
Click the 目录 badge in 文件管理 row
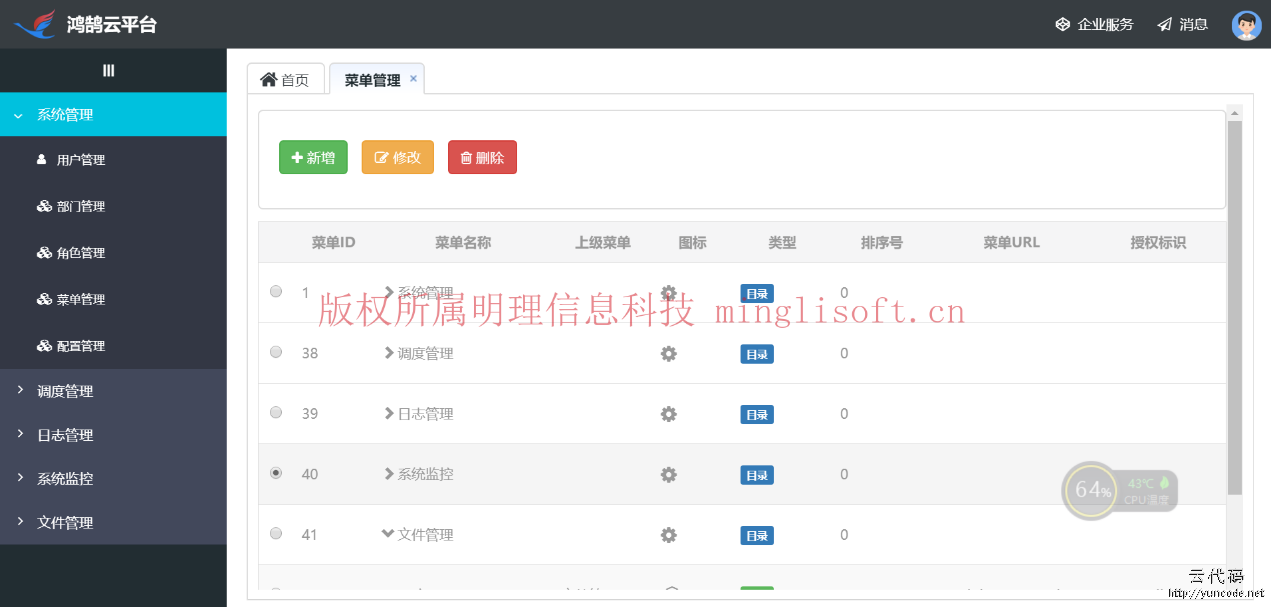757,535
